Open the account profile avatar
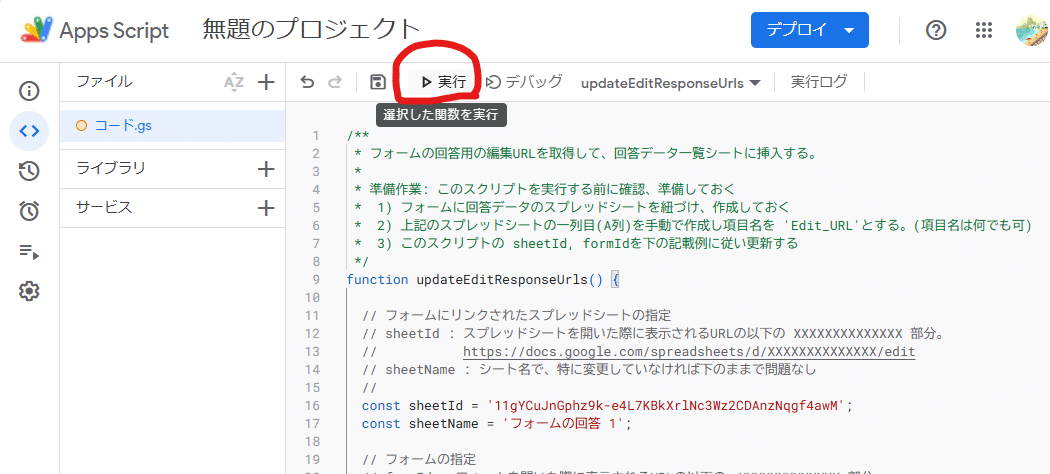 [1032, 30]
